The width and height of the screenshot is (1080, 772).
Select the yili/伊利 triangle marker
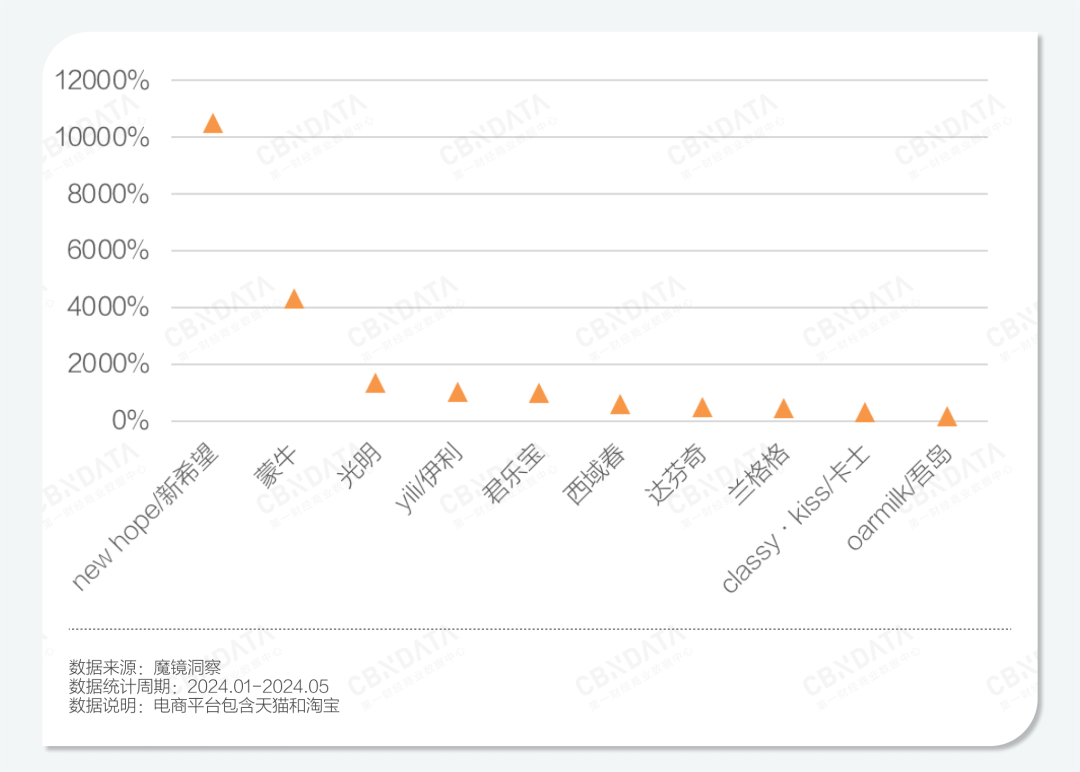457,392
